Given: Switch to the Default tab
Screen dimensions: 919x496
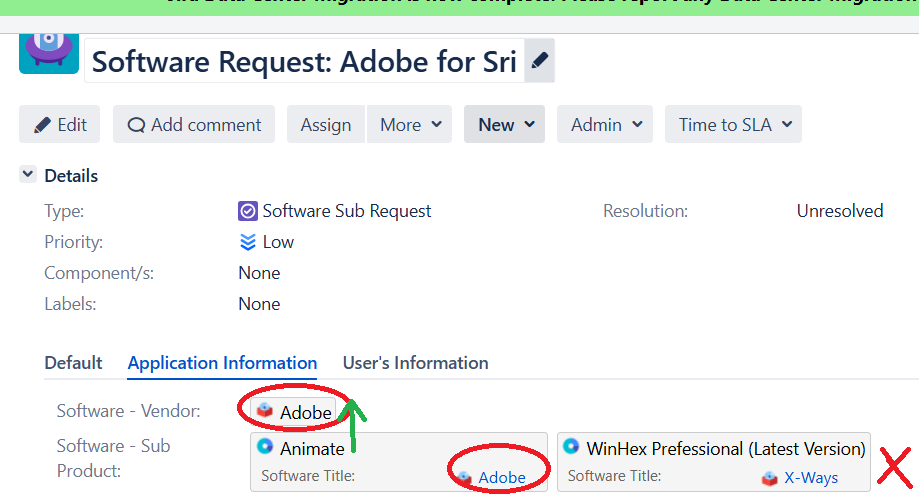Looking at the screenshot, I should coord(73,363).
